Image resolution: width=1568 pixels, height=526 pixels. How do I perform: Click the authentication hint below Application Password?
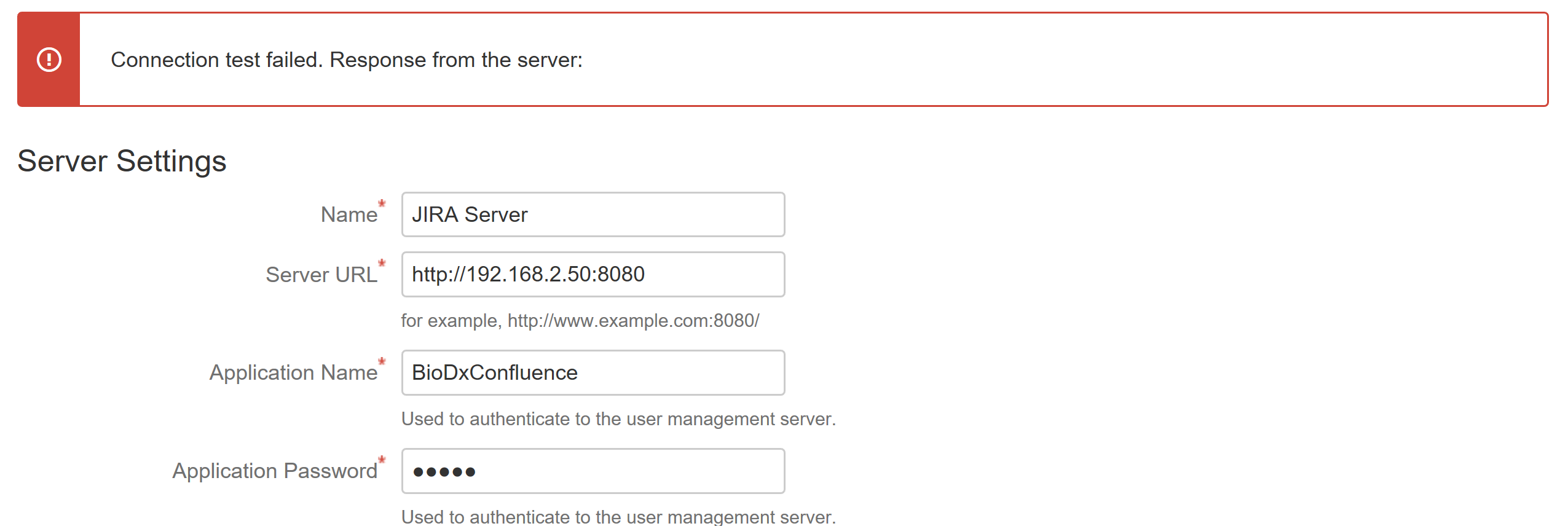618,517
